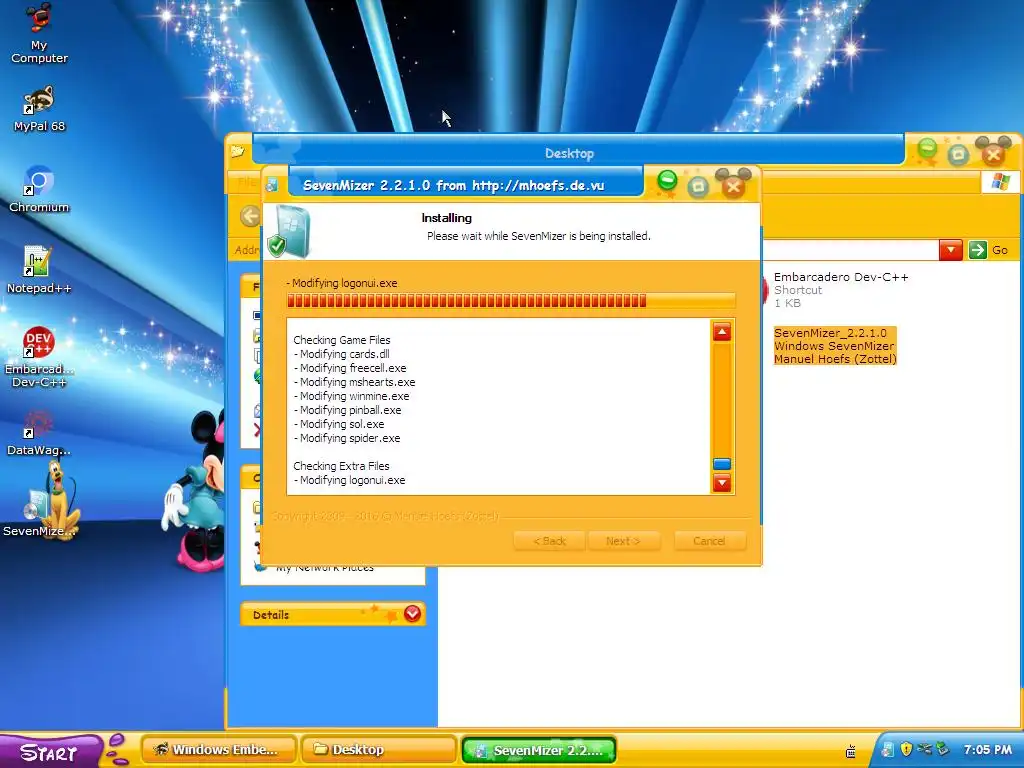1024x768 pixels.
Task: Minimize the Desktop Explorer window
Action: point(927,150)
